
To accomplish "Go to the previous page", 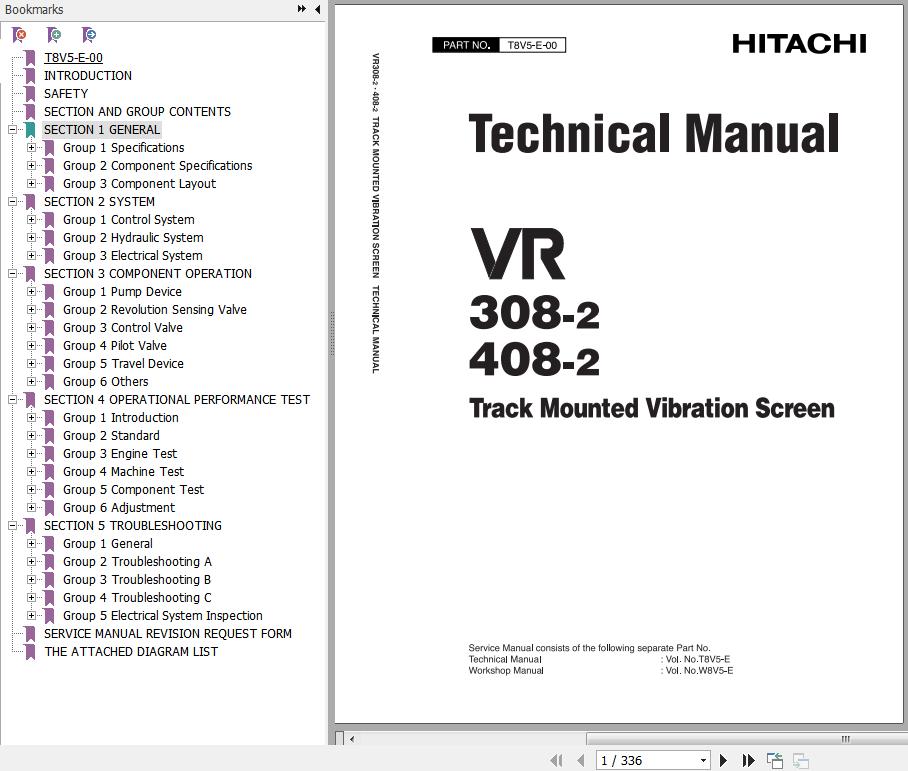I will click(581, 760).
